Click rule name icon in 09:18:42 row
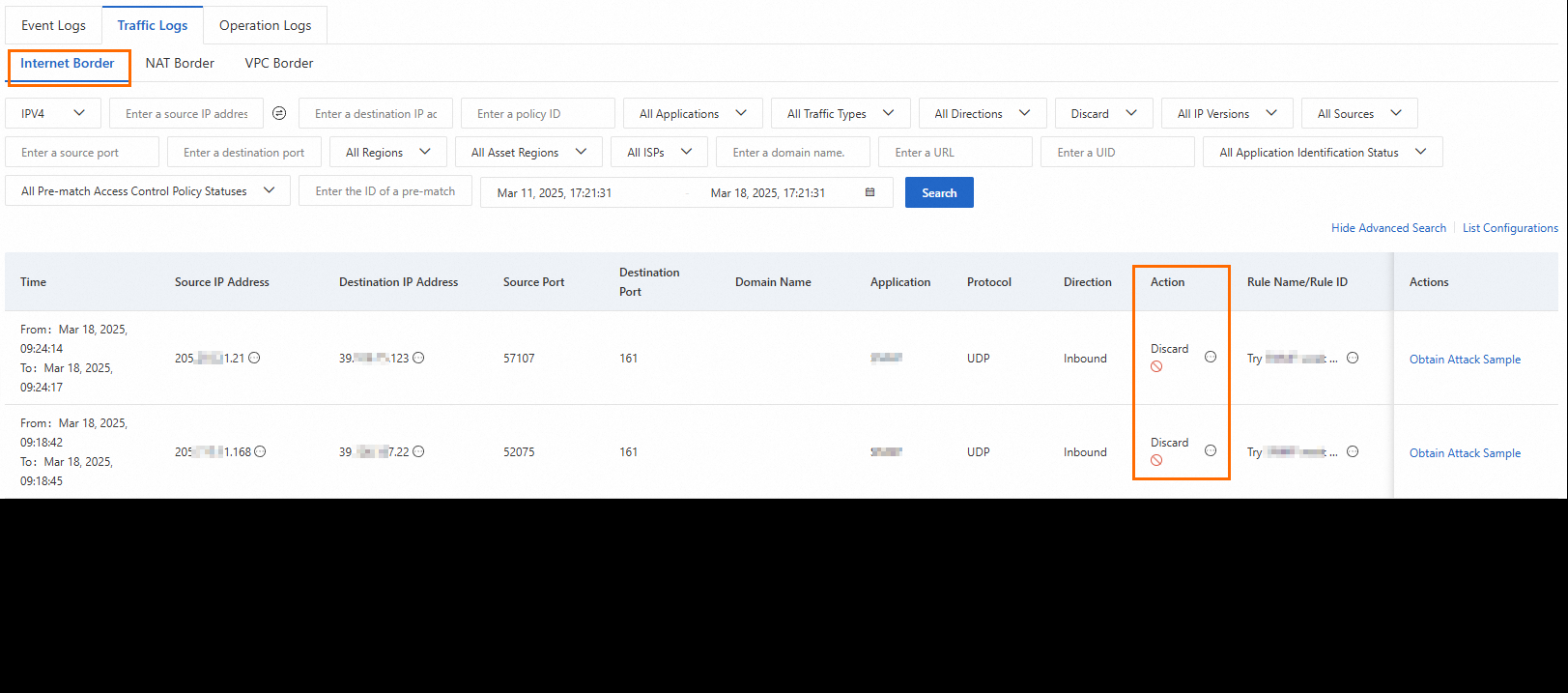Image resolution: width=1568 pixels, height=693 pixels. pyautogui.click(x=1353, y=451)
